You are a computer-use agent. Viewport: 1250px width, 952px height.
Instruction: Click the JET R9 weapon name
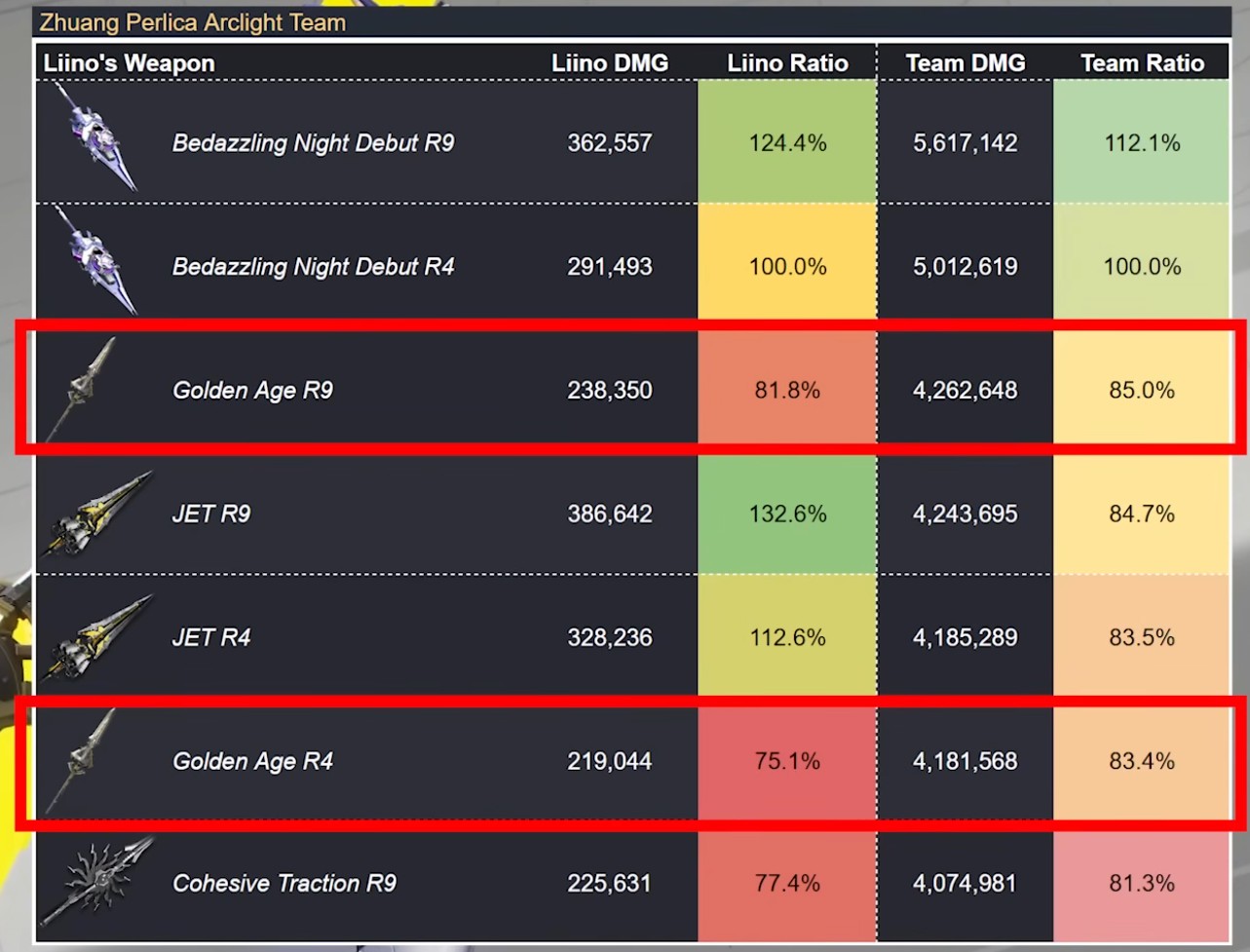click(x=211, y=514)
